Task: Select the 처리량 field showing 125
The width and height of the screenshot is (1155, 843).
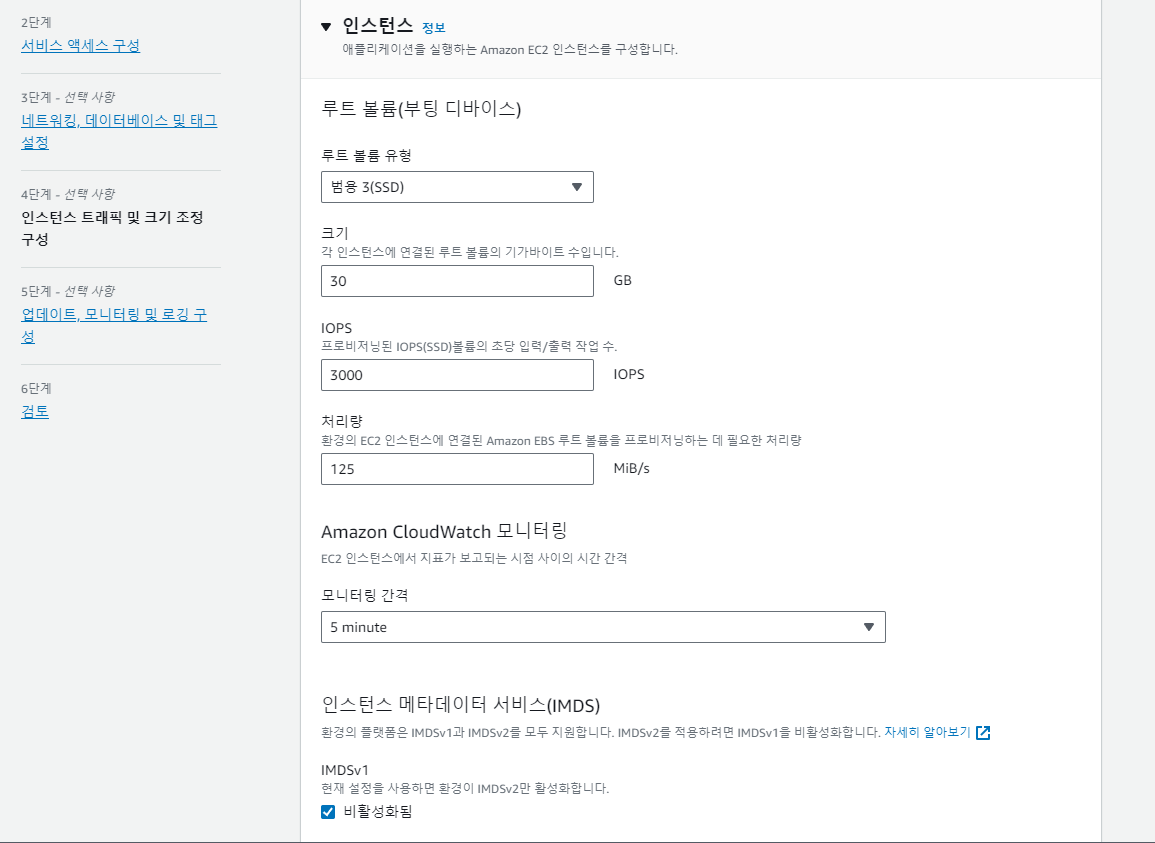Action: pos(457,469)
